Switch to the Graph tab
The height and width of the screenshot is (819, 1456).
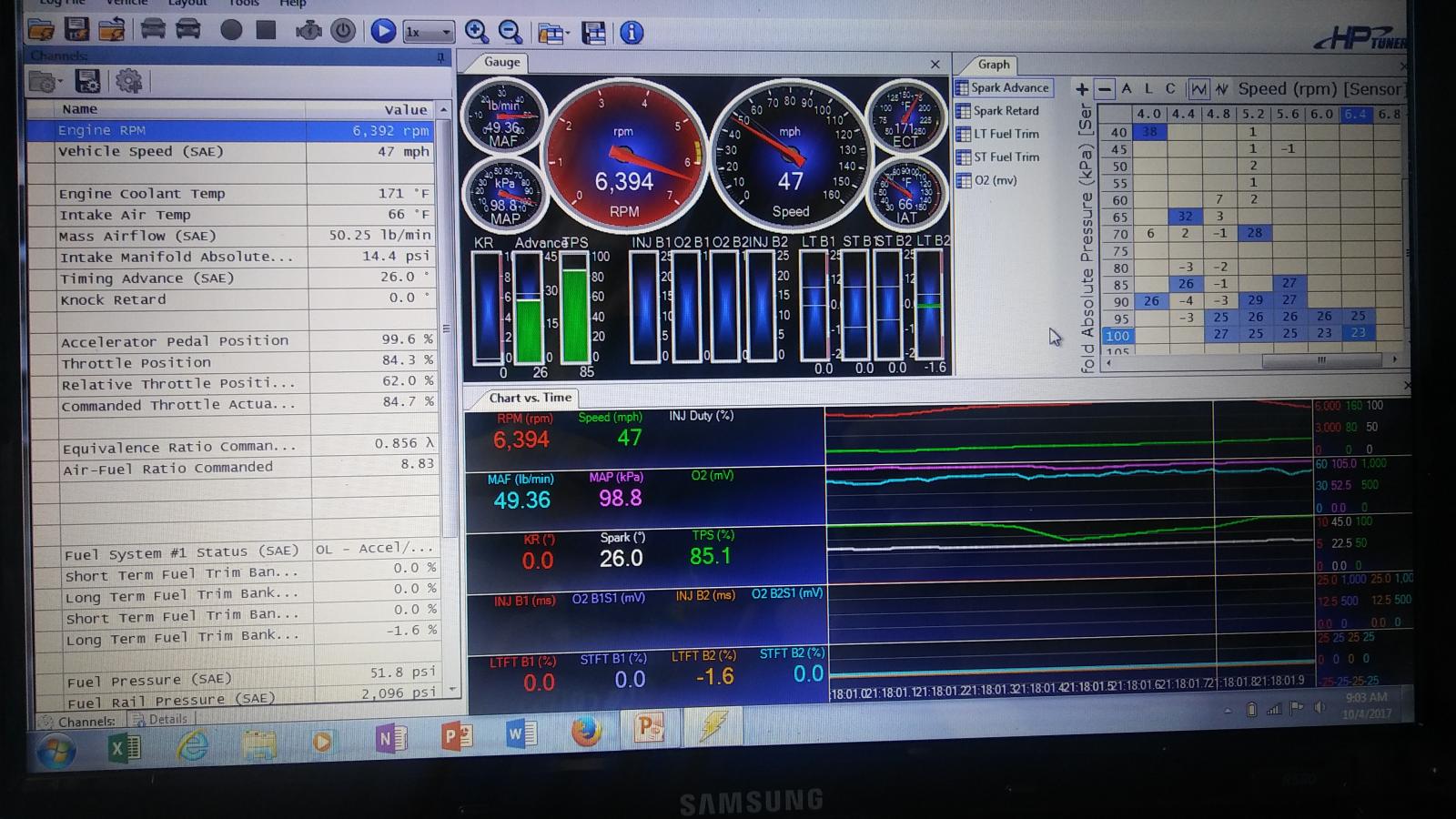(x=994, y=65)
